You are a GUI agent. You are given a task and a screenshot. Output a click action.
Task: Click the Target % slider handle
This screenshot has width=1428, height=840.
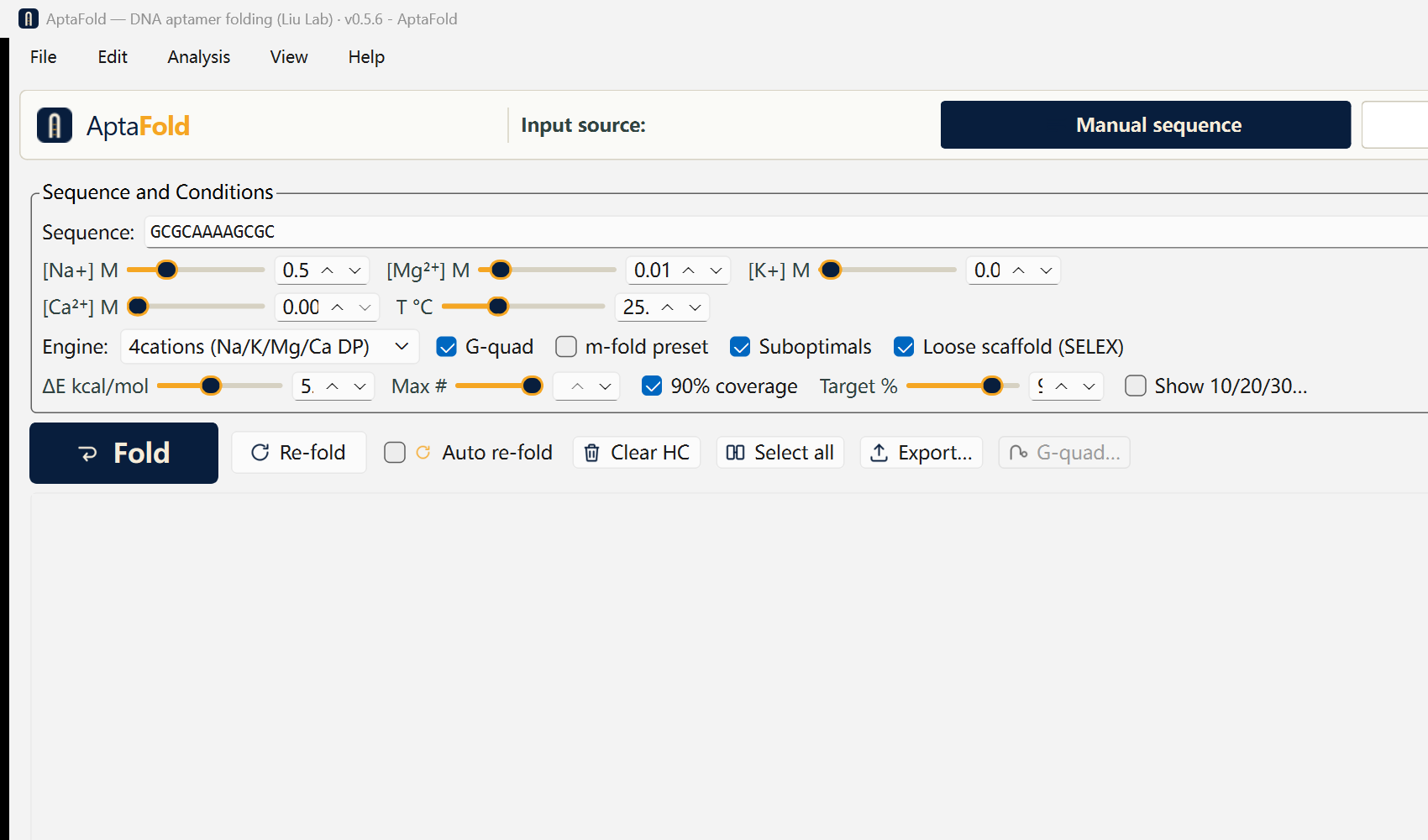tap(992, 386)
